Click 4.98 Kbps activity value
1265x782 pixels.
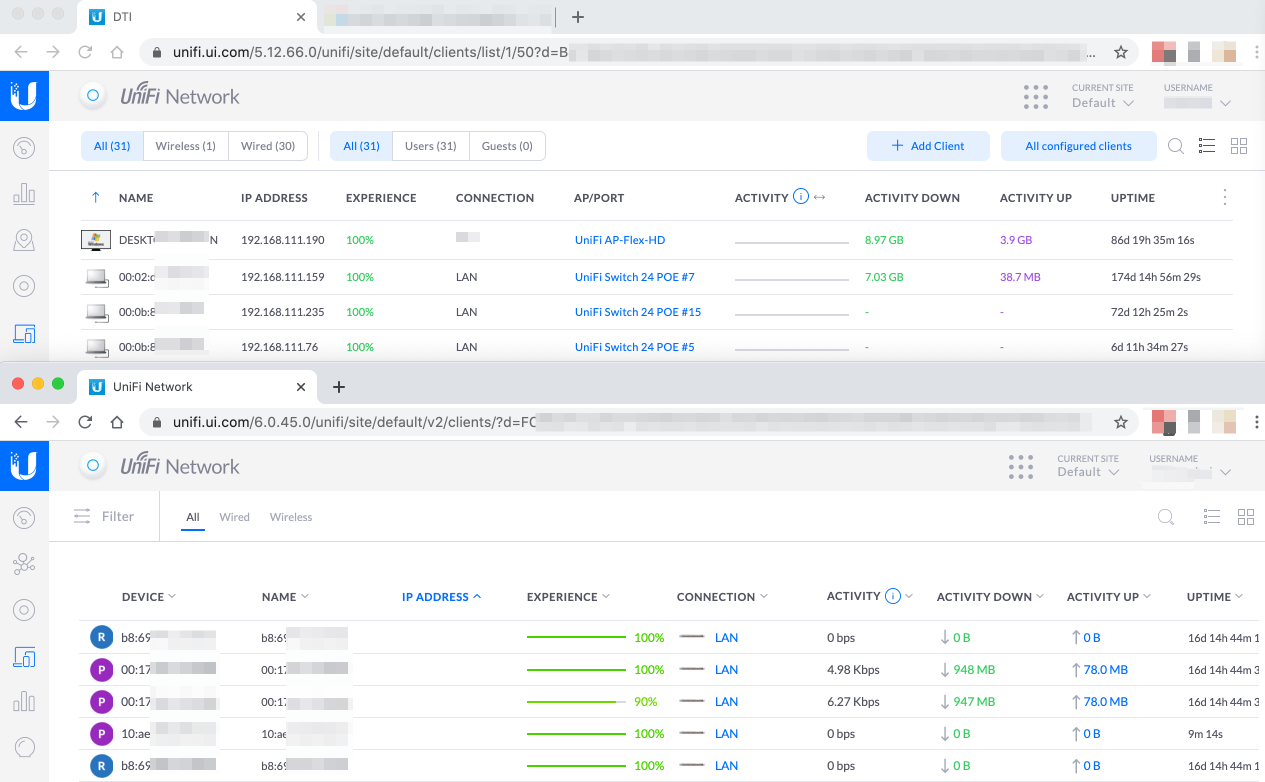pyautogui.click(x=853, y=670)
